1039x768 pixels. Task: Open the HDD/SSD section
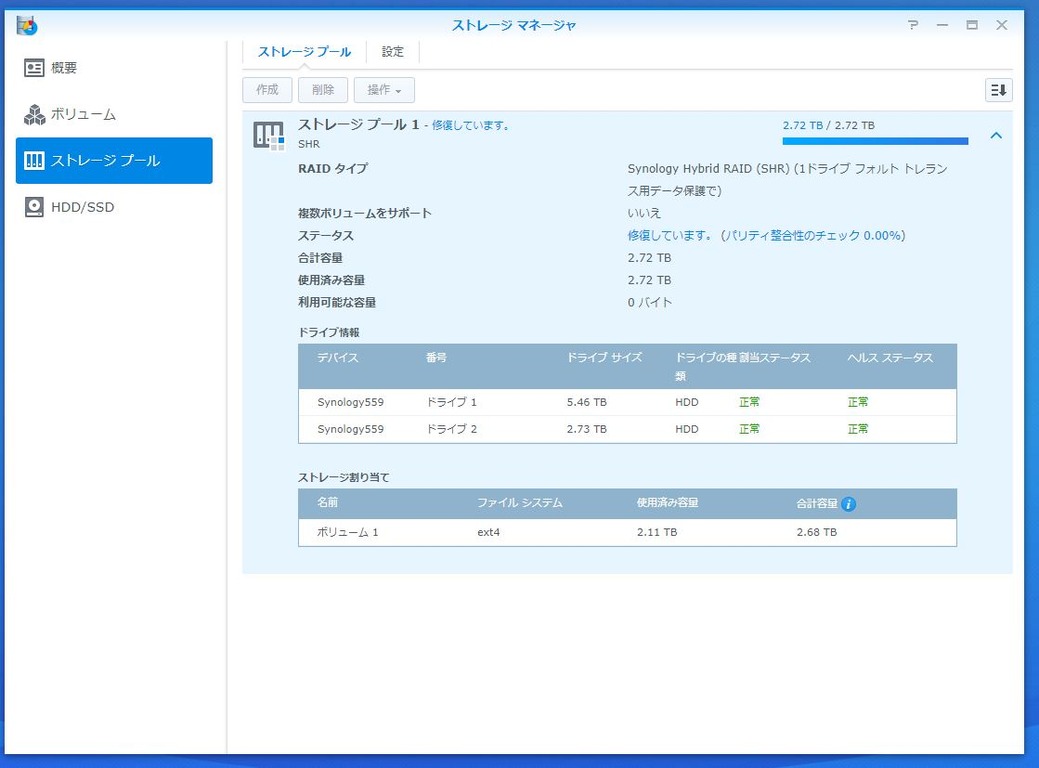click(114, 207)
